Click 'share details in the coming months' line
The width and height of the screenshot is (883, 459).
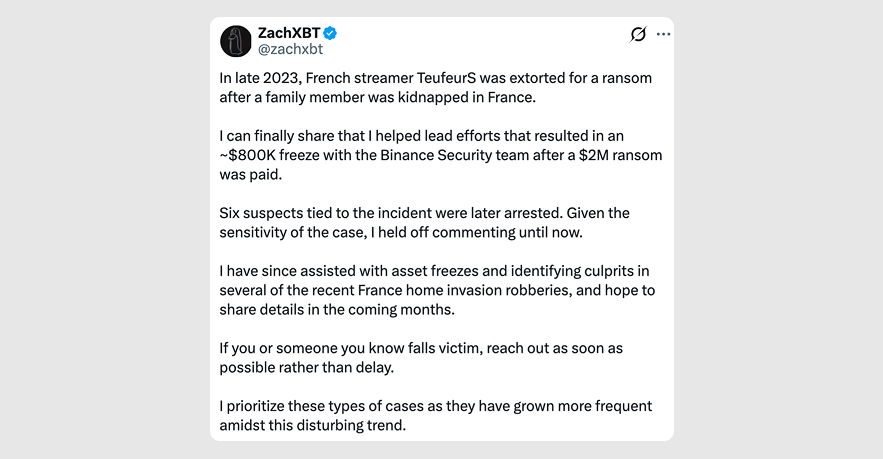(x=337, y=309)
